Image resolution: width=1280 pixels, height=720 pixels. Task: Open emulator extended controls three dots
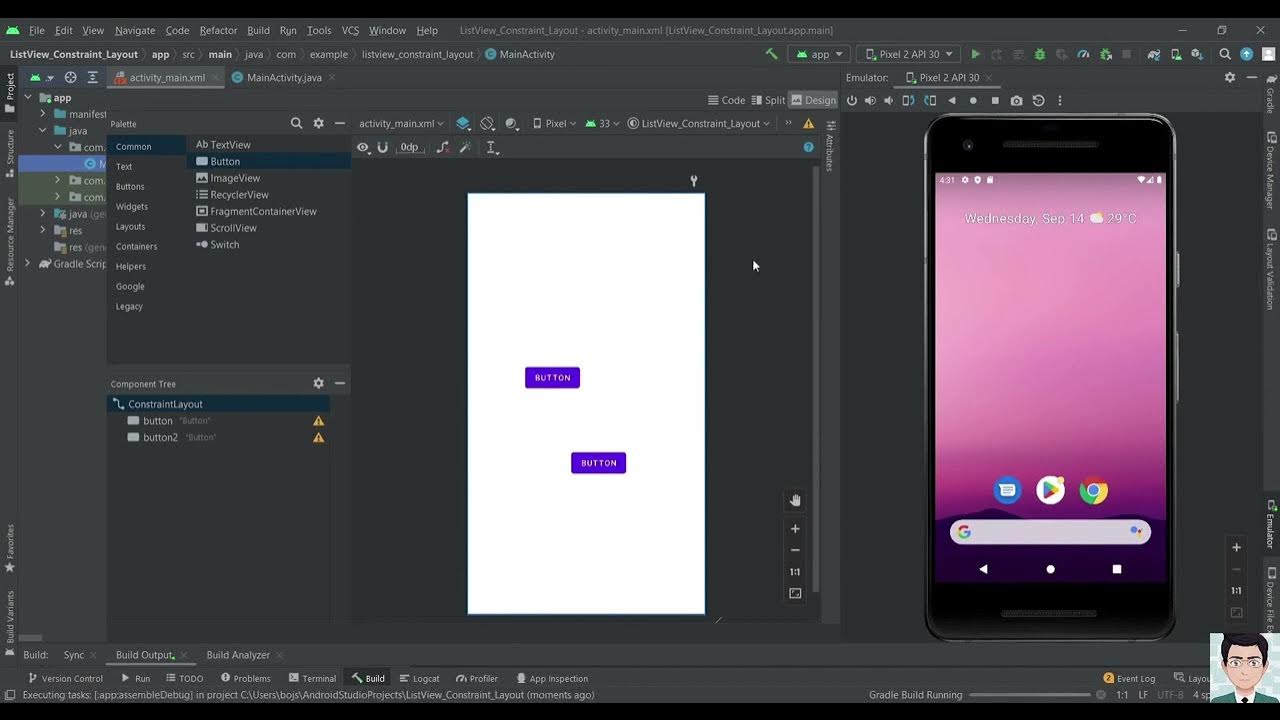1060,100
